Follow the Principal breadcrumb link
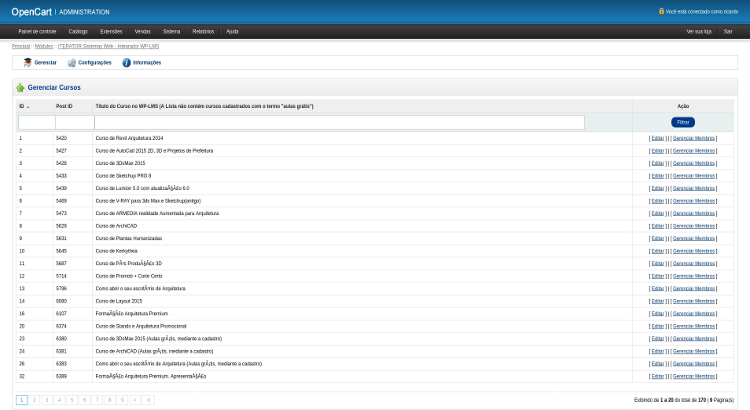Image resolution: width=750 pixels, height=410 pixels. pyautogui.click(x=21, y=46)
